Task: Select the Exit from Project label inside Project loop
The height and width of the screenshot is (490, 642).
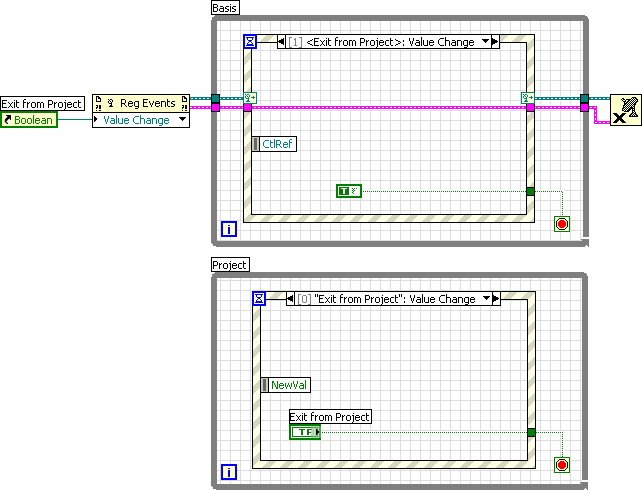Action: (x=330, y=417)
